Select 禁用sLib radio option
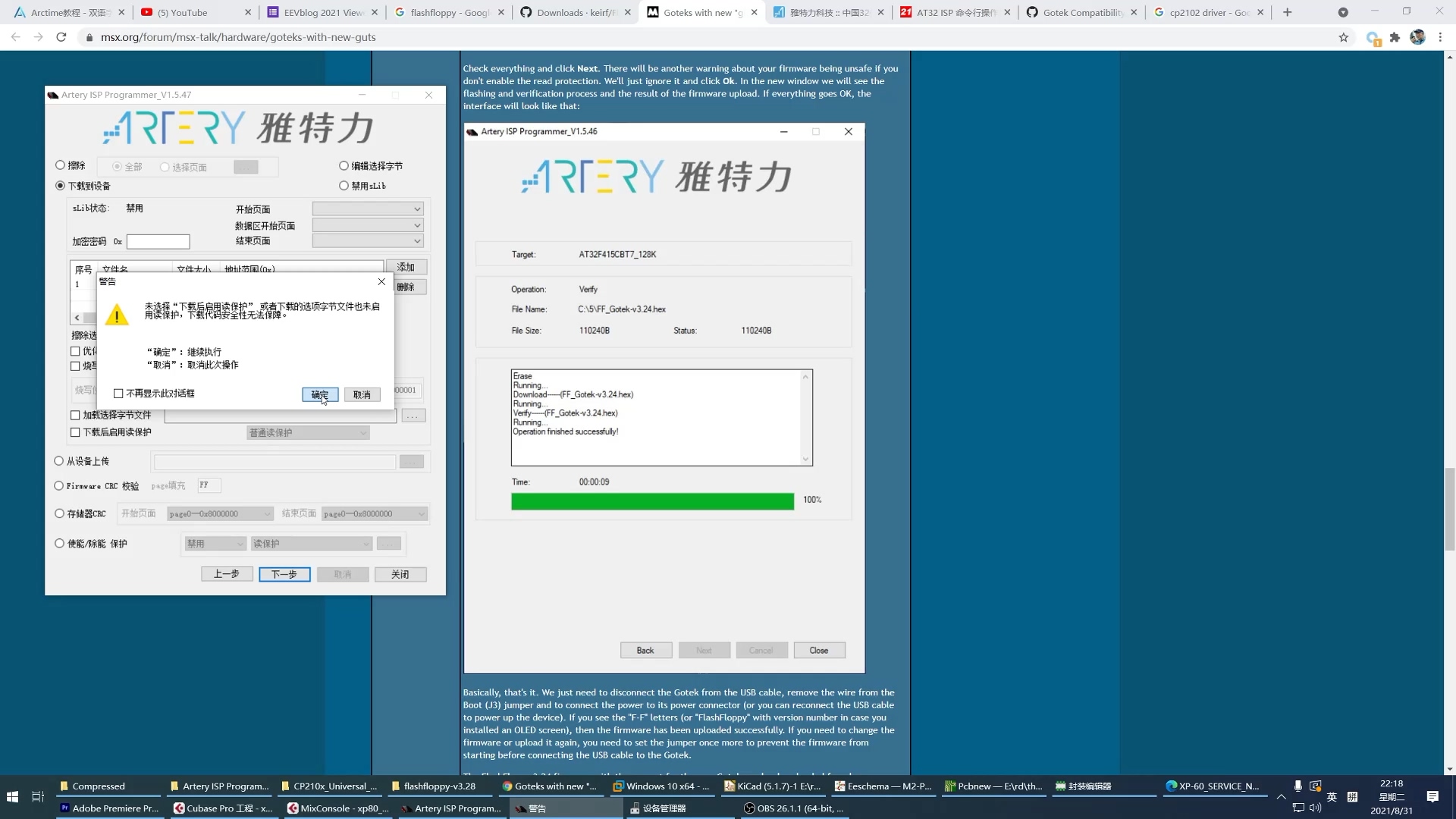 coord(344,186)
